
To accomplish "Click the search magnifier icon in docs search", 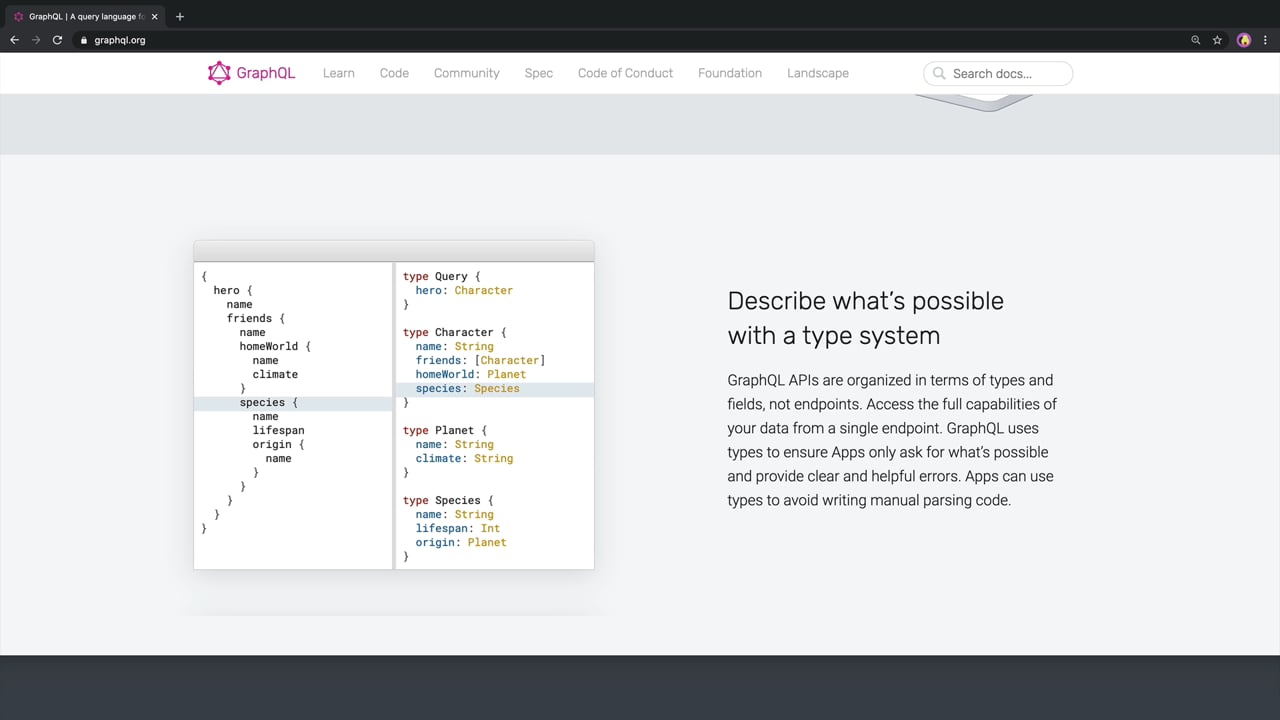I will [x=939, y=73].
